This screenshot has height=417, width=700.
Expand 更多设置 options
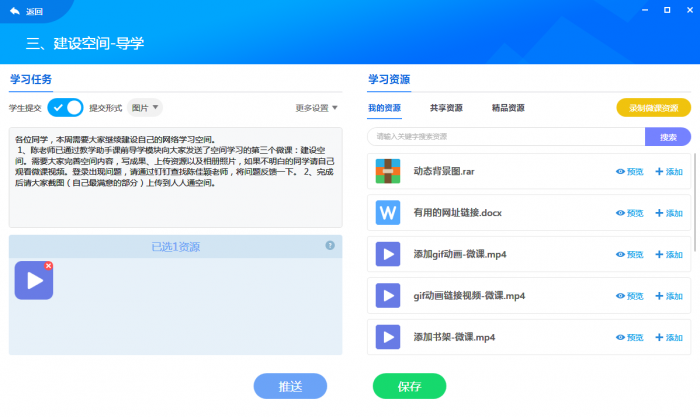coord(317,107)
